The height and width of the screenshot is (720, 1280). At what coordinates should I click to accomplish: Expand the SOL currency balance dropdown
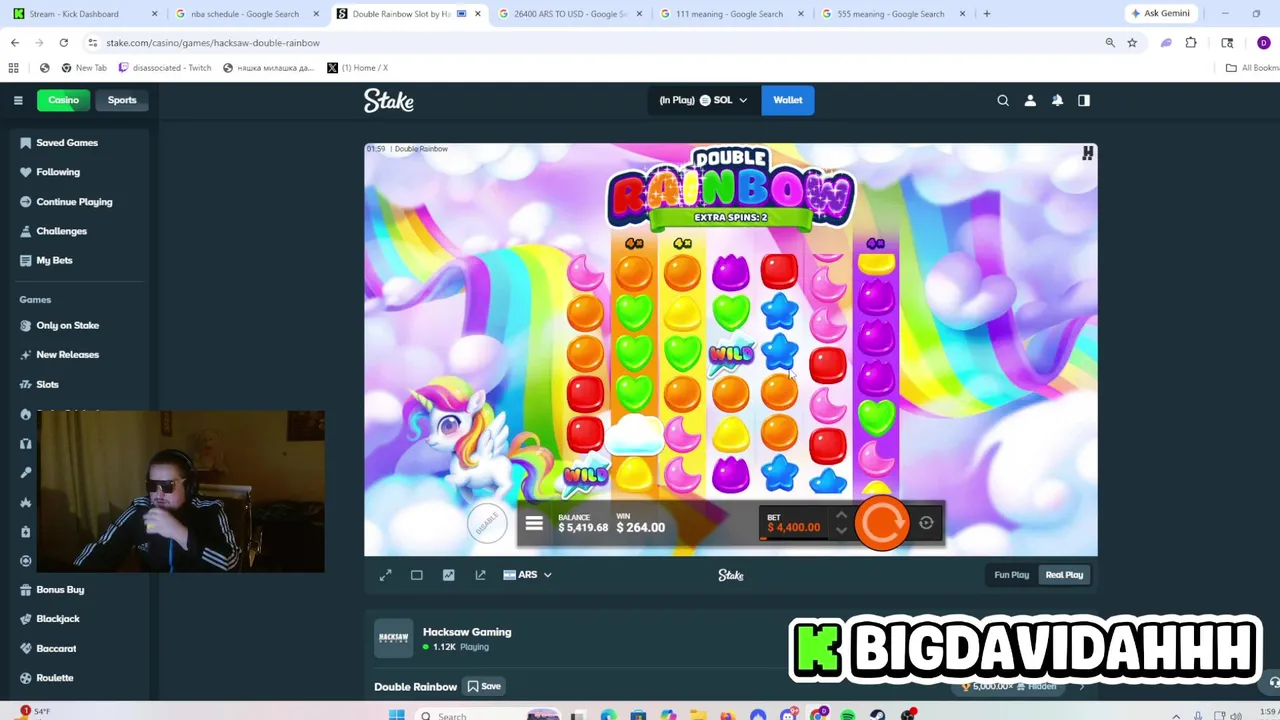(703, 100)
